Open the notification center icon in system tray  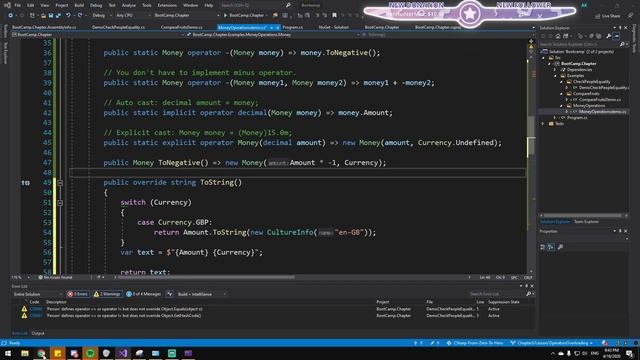[629, 353]
